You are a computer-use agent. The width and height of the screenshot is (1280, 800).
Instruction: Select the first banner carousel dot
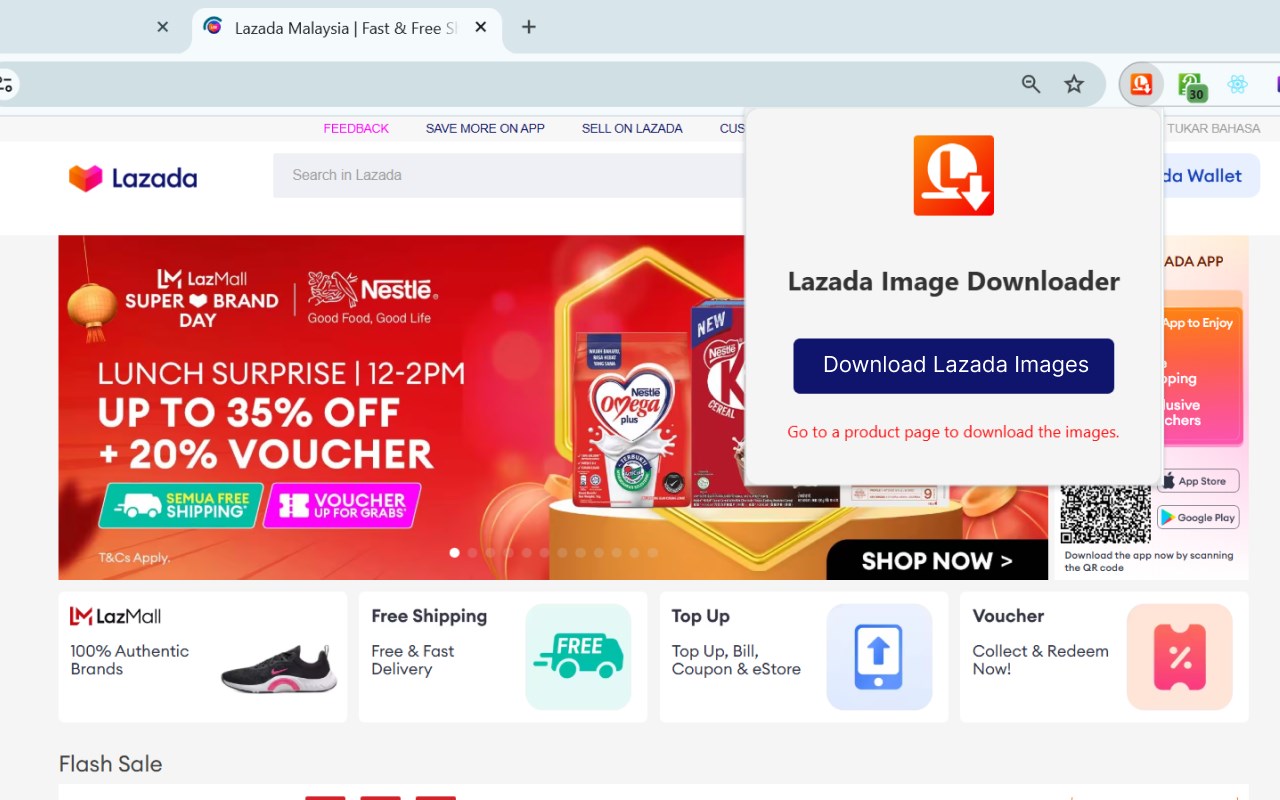click(455, 552)
